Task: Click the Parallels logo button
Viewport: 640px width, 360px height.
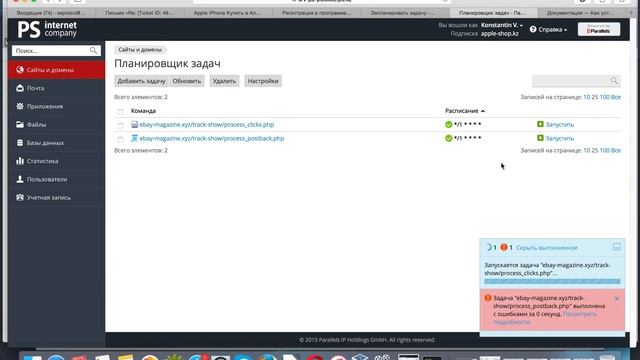Action: pyautogui.click(x=599, y=29)
